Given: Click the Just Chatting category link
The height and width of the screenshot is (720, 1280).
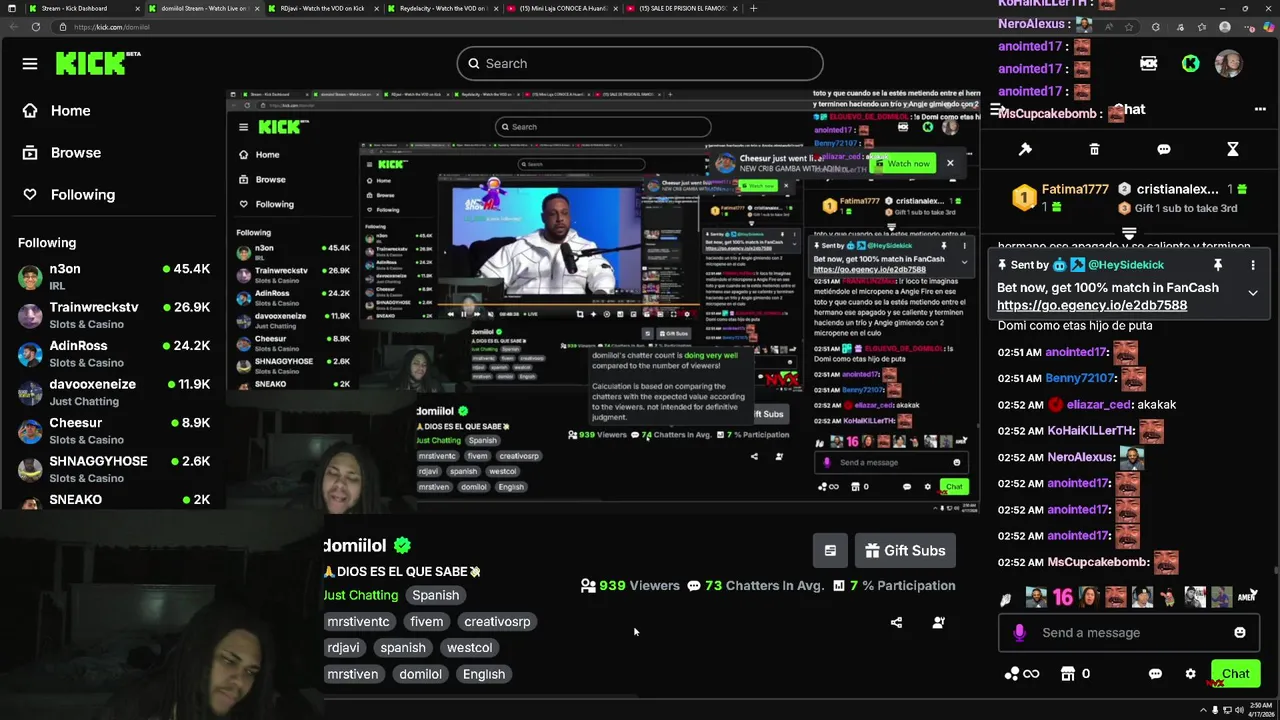Looking at the screenshot, I should coord(360,595).
